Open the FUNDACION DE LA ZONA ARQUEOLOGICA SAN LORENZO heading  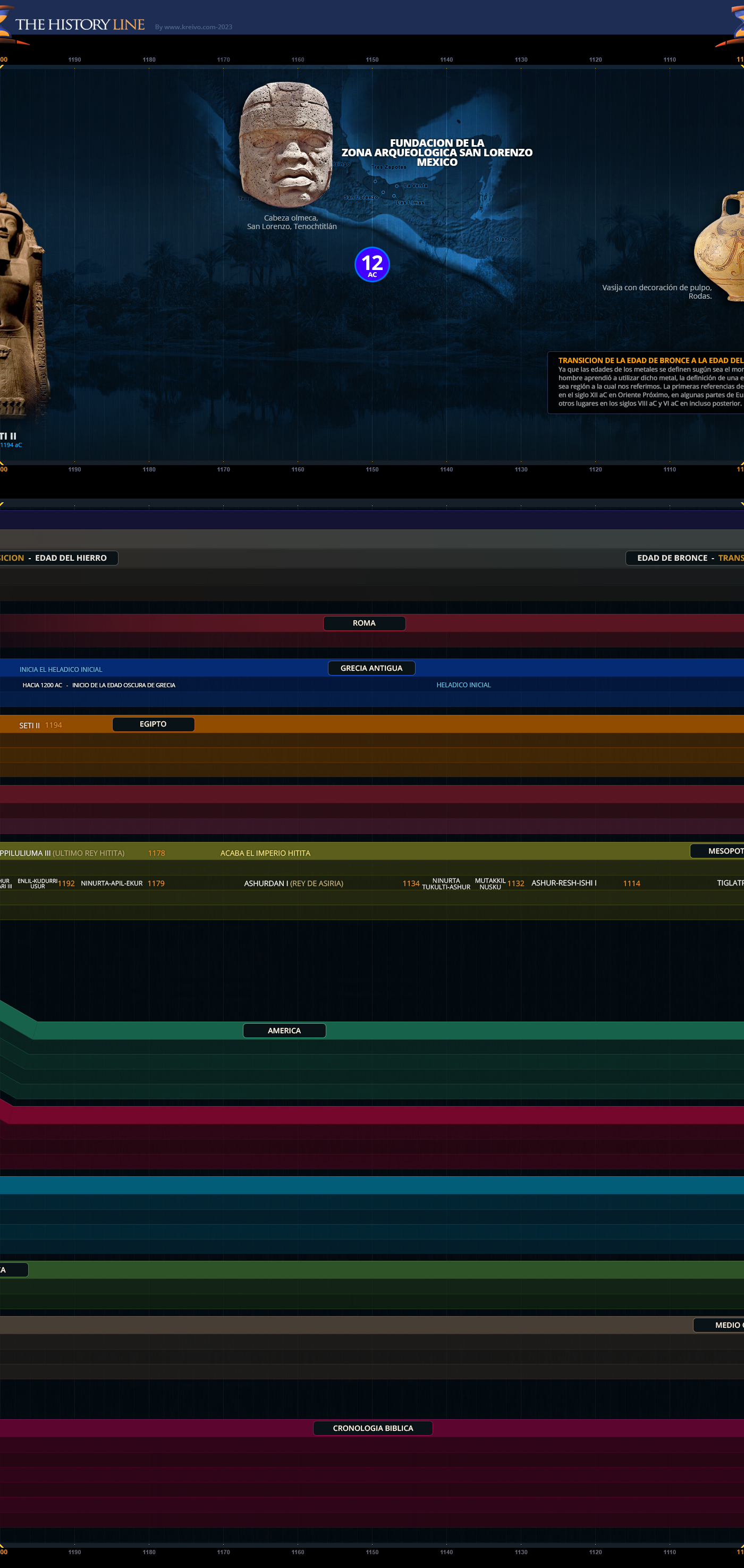click(437, 152)
